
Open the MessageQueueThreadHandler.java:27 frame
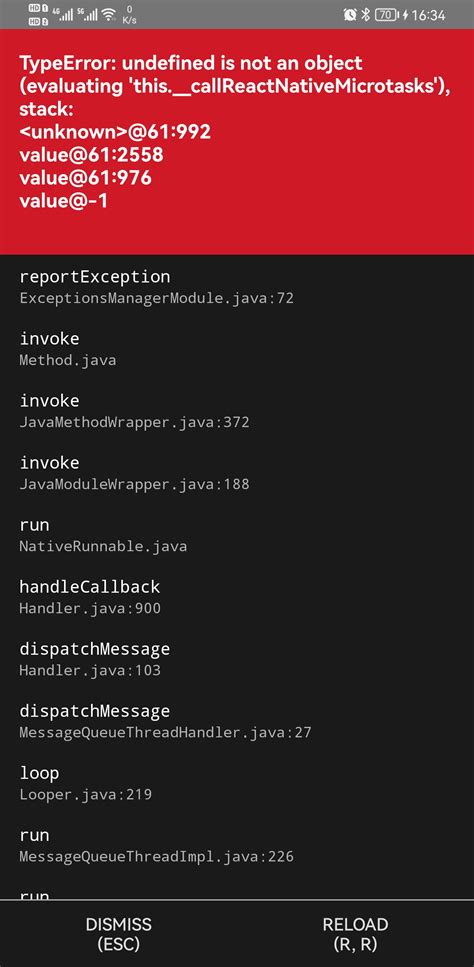coord(237,721)
